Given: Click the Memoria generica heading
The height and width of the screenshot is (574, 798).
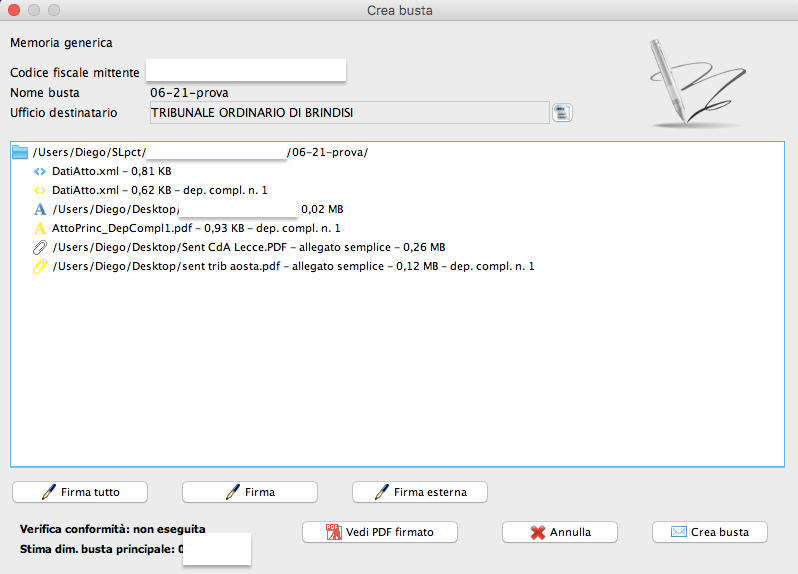Looking at the screenshot, I should click(61, 43).
